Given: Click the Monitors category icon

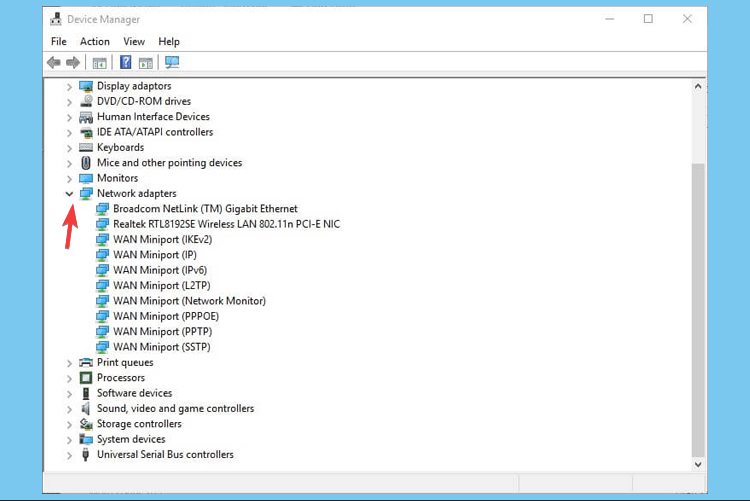Looking at the screenshot, I should pos(86,178).
